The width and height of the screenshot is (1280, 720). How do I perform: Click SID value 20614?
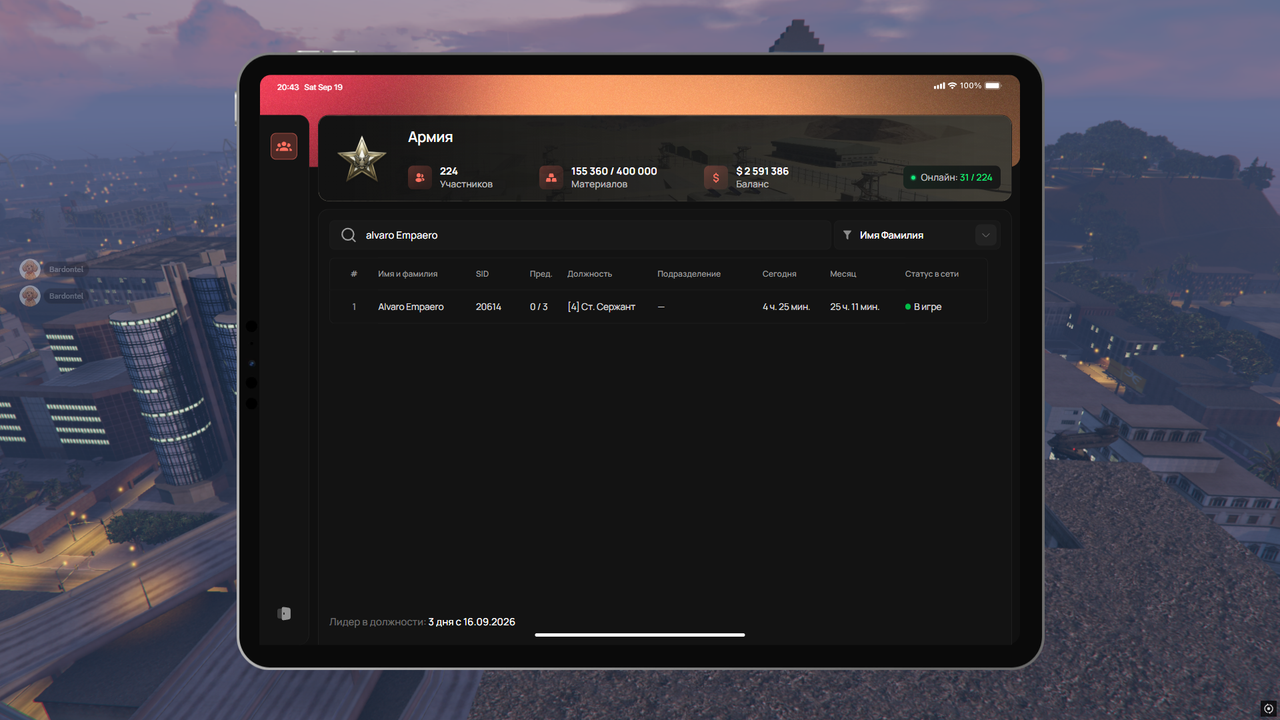click(x=489, y=307)
